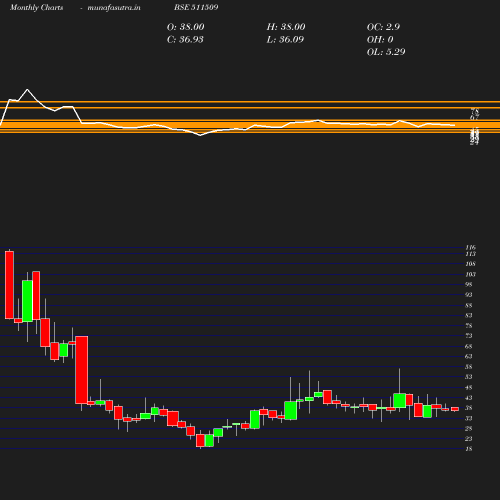Click the close value "C: 36.93"
This screenshot has width=500, height=500.
[x=185, y=39]
